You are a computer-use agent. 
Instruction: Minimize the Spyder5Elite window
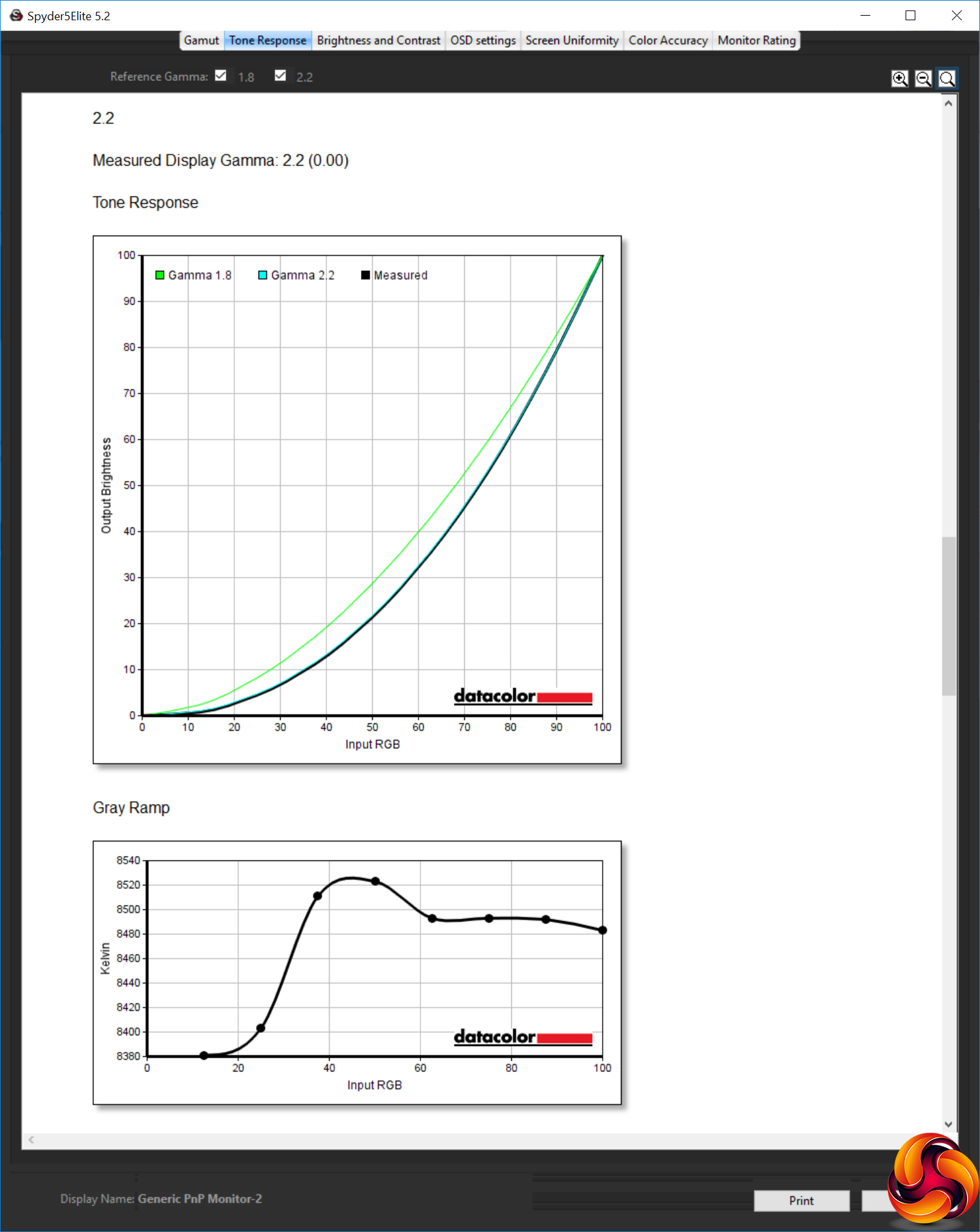[x=866, y=15]
